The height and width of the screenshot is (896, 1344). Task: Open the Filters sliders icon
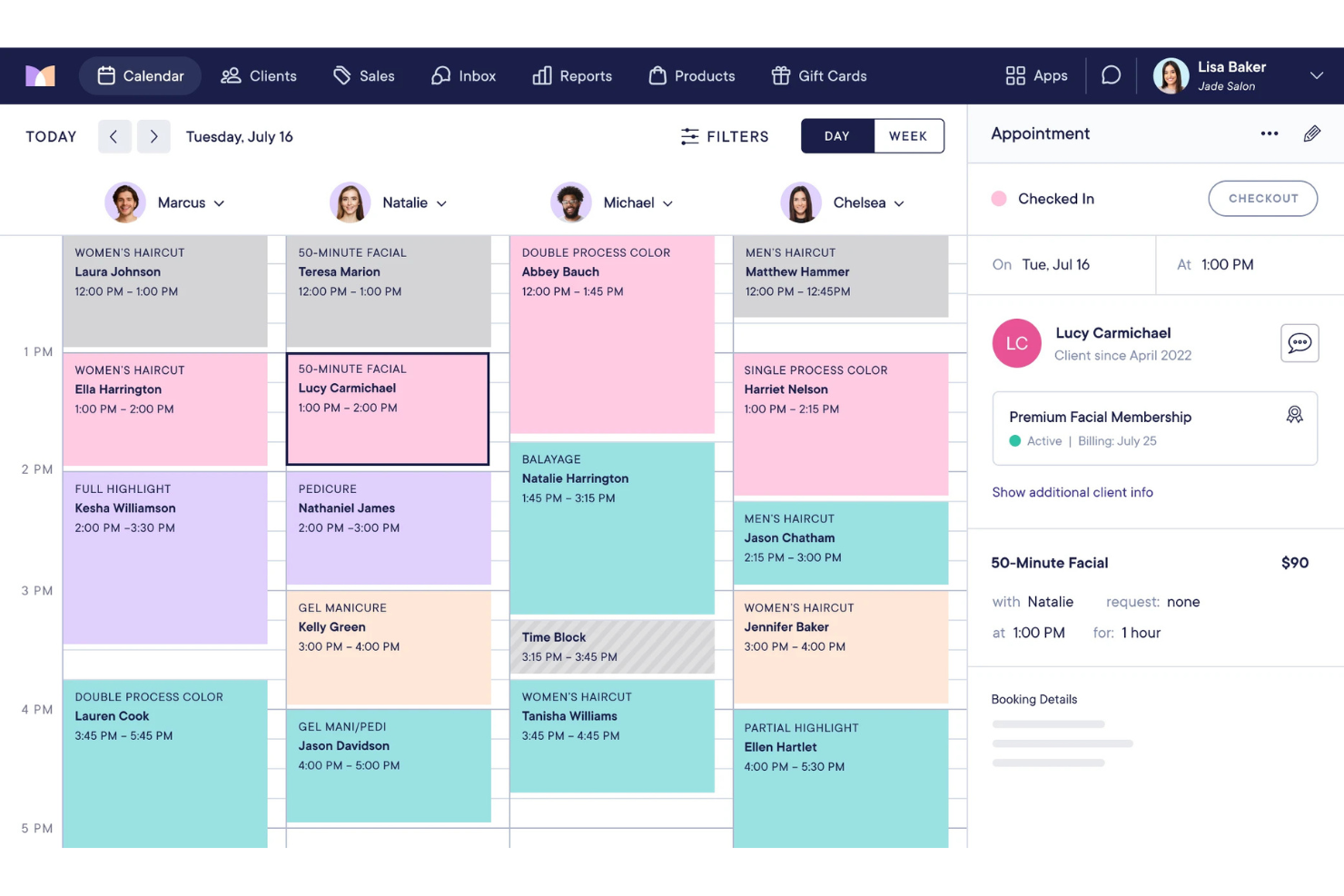(690, 137)
